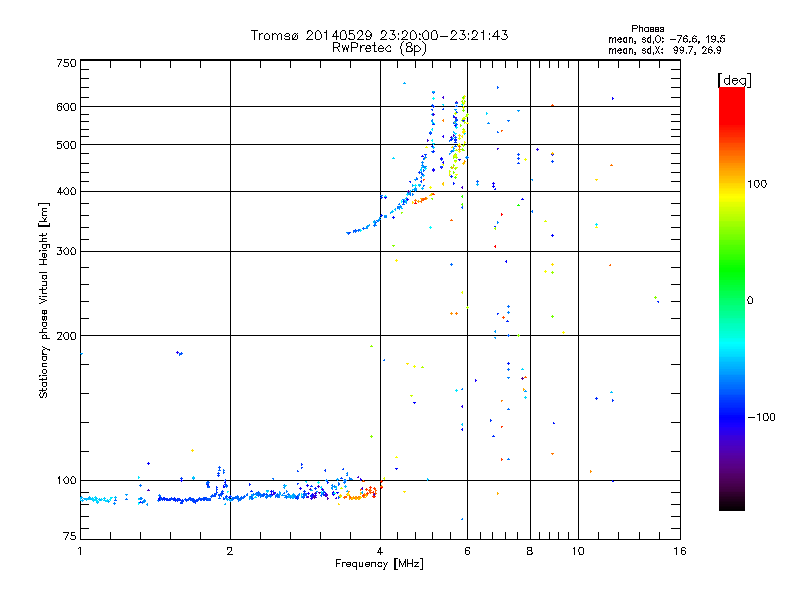
Task: Click the 'Stationary phase Virtual Height [km]' axis label
Action: point(44,301)
